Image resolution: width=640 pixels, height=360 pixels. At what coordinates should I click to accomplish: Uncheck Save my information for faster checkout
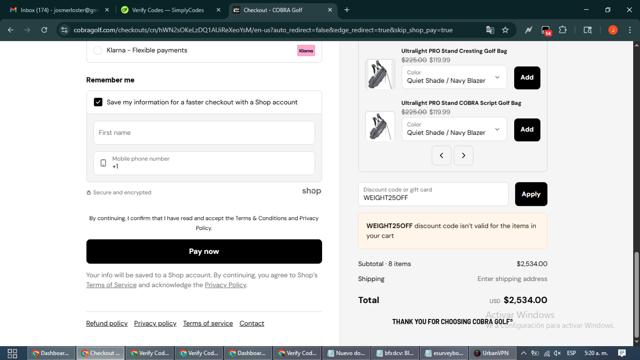pyautogui.click(x=98, y=102)
